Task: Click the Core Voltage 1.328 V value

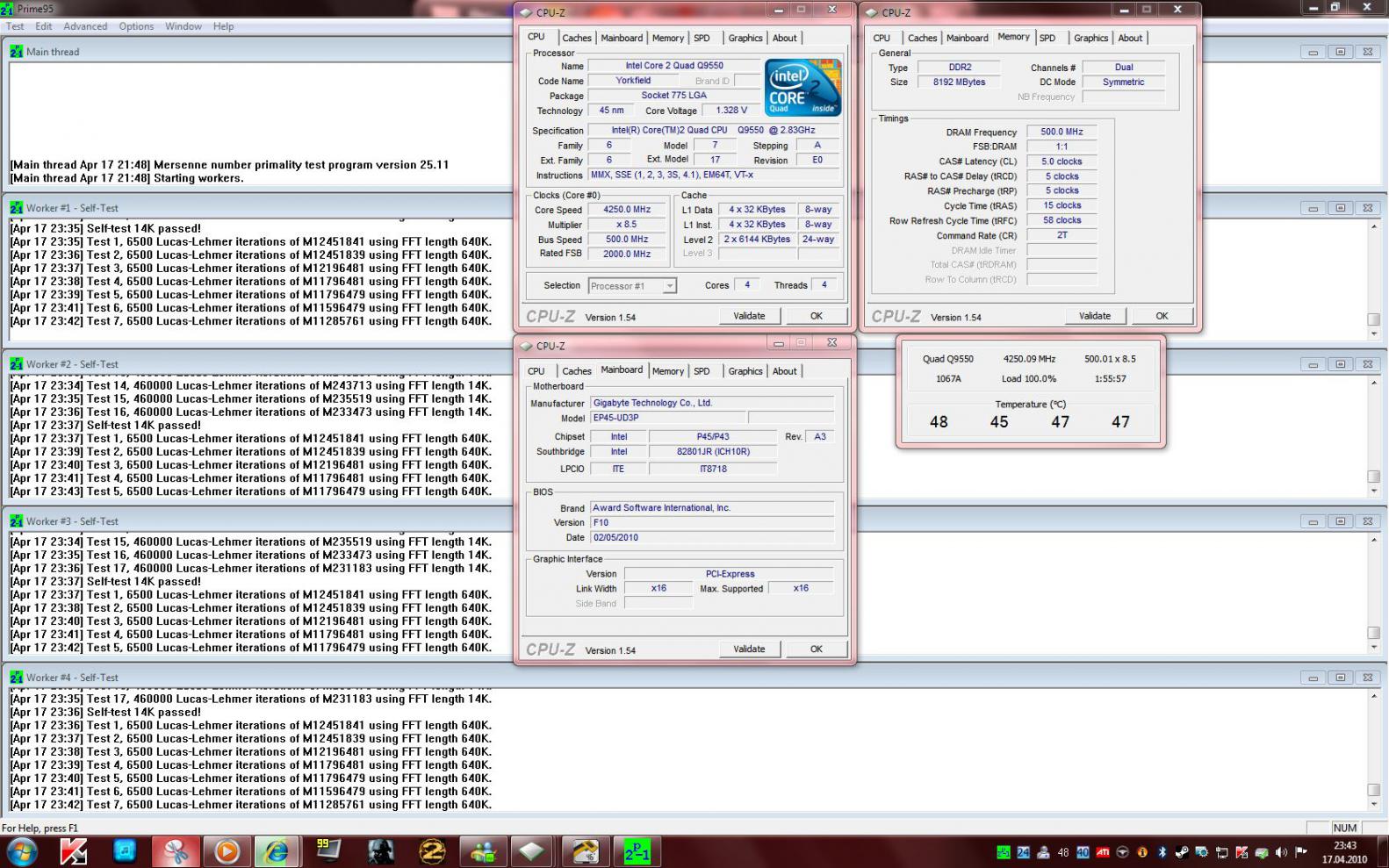Action: [731, 111]
